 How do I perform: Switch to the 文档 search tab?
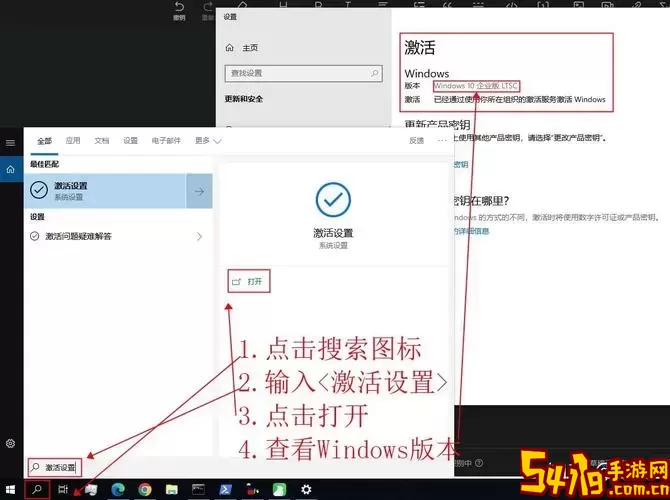pyautogui.click(x=102, y=140)
